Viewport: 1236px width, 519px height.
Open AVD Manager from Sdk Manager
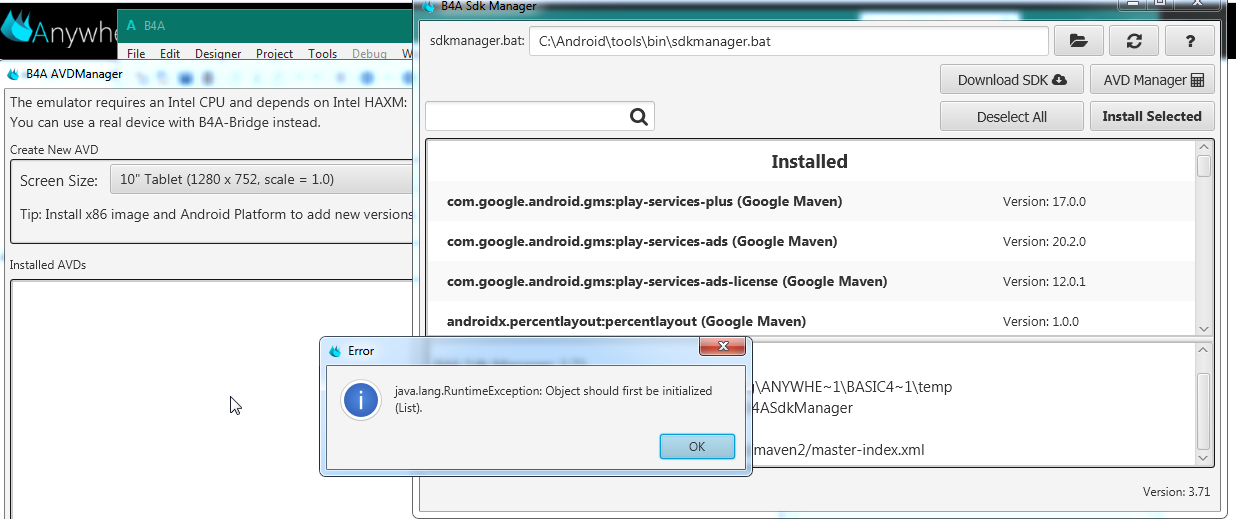(1152, 79)
